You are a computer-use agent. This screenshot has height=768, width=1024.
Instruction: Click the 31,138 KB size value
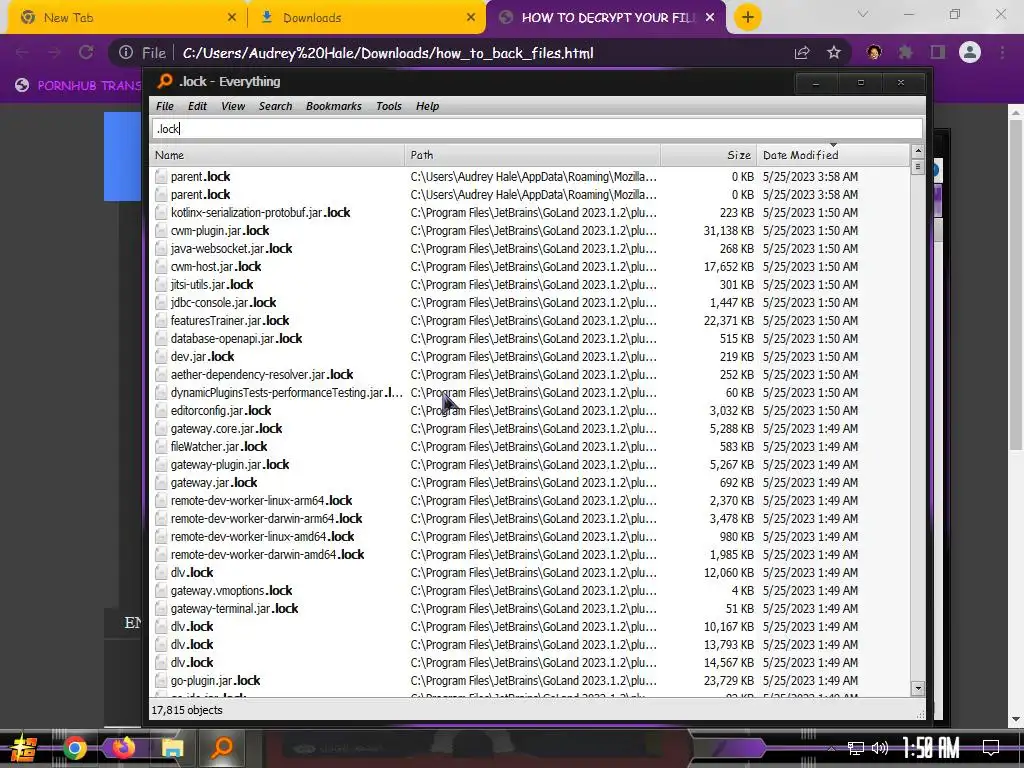(729, 231)
